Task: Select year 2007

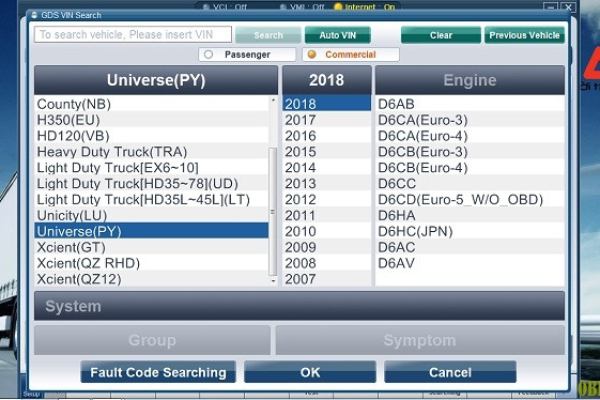Action: tap(327, 279)
